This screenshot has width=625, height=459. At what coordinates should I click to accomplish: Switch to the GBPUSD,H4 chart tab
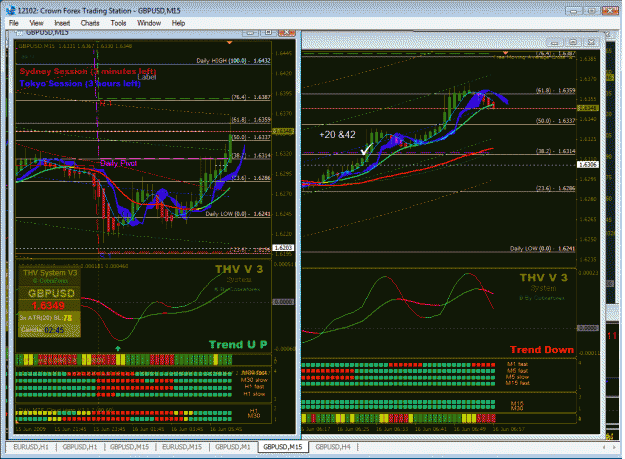333,447
